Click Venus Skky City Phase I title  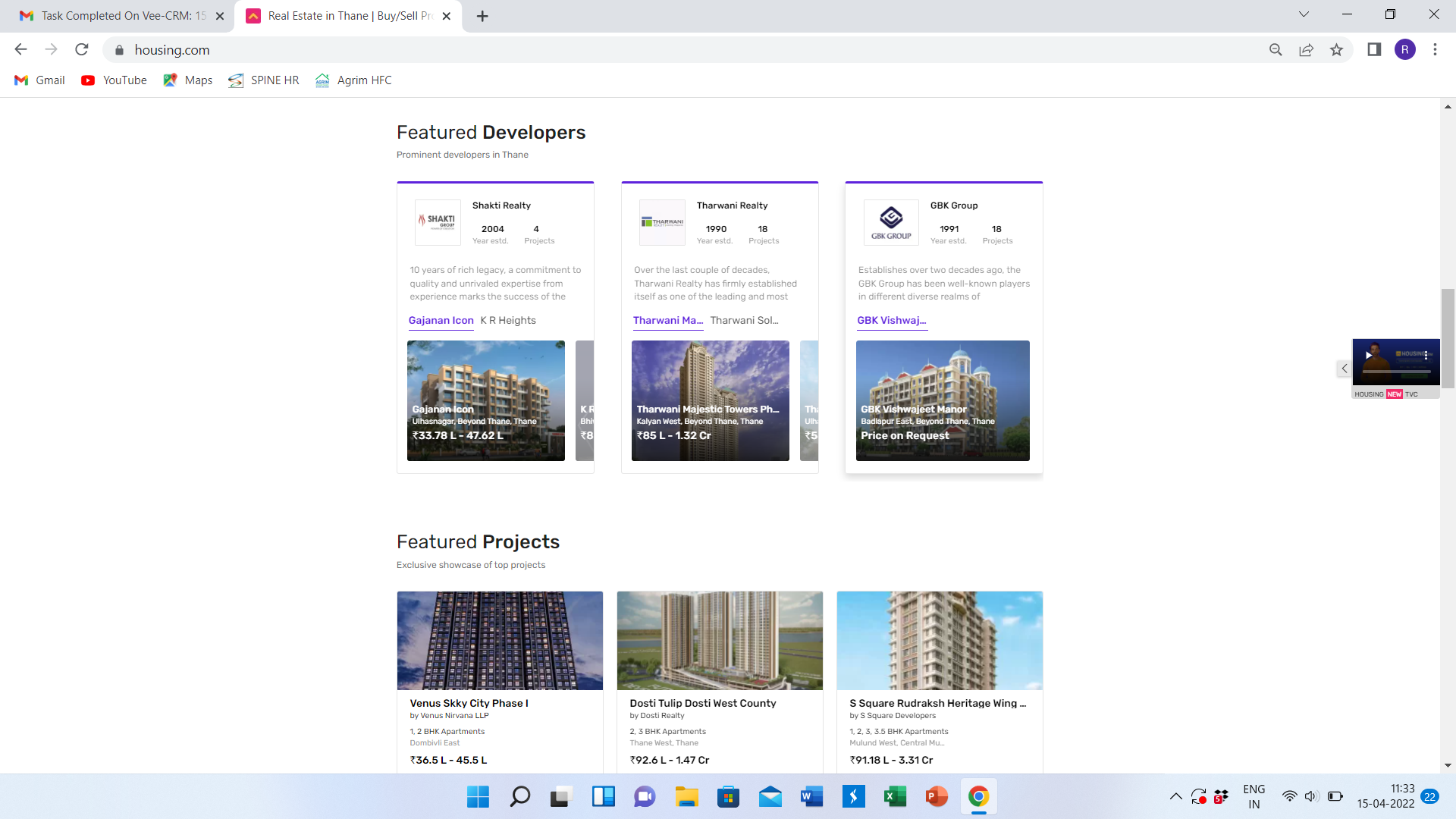(x=469, y=704)
